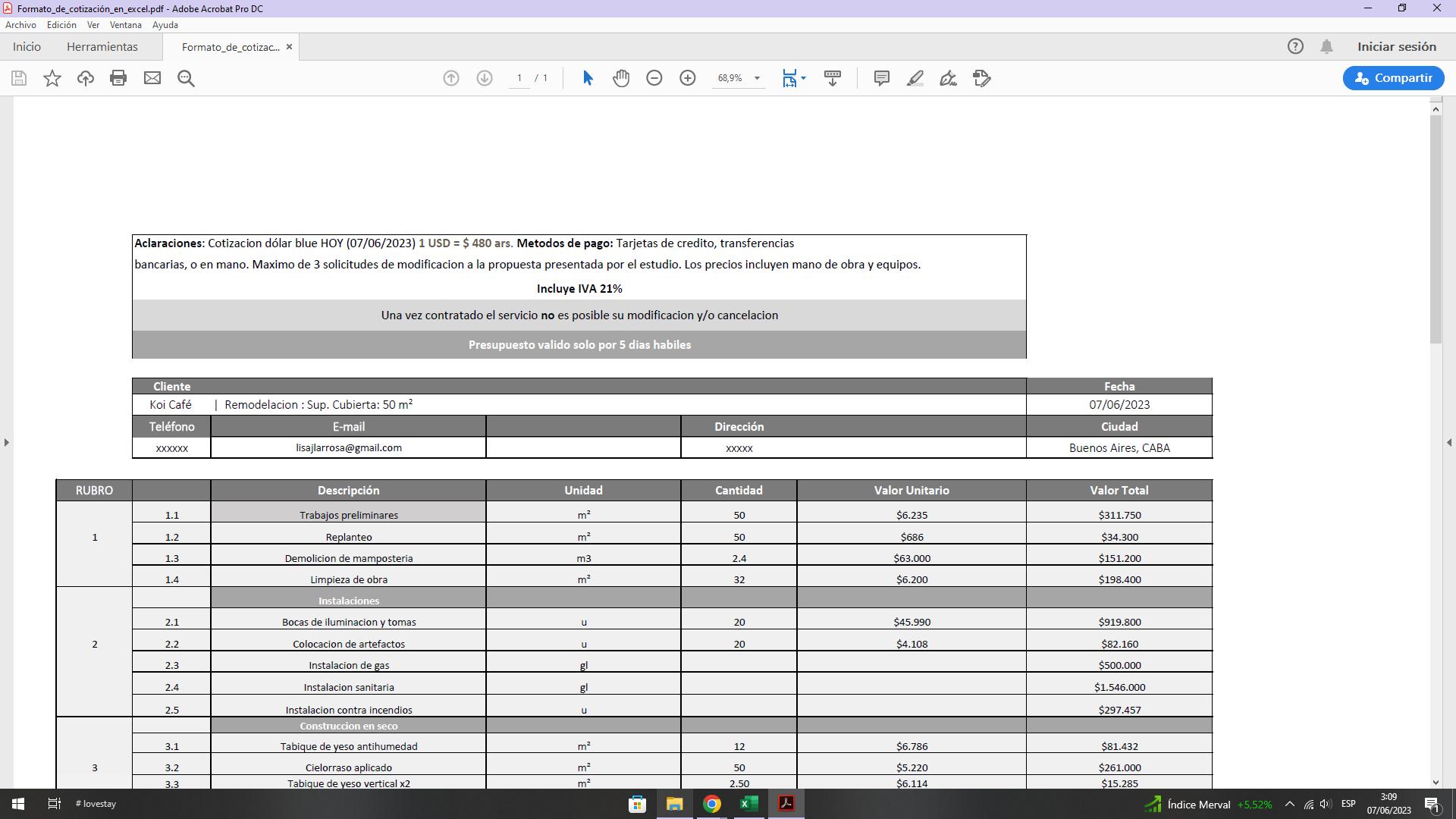Open the Archivo menu

(20, 25)
